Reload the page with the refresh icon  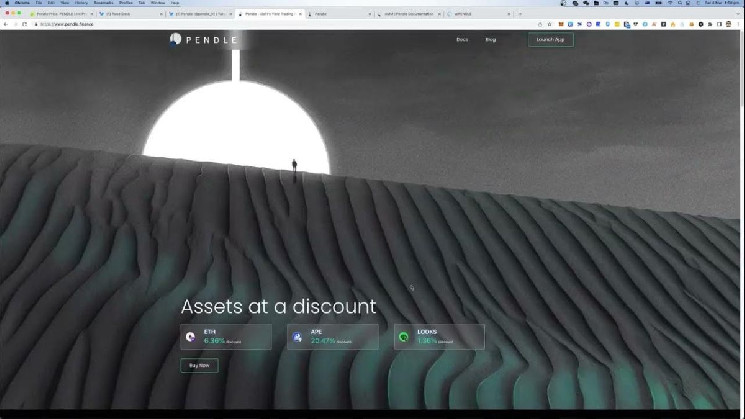[25, 24]
